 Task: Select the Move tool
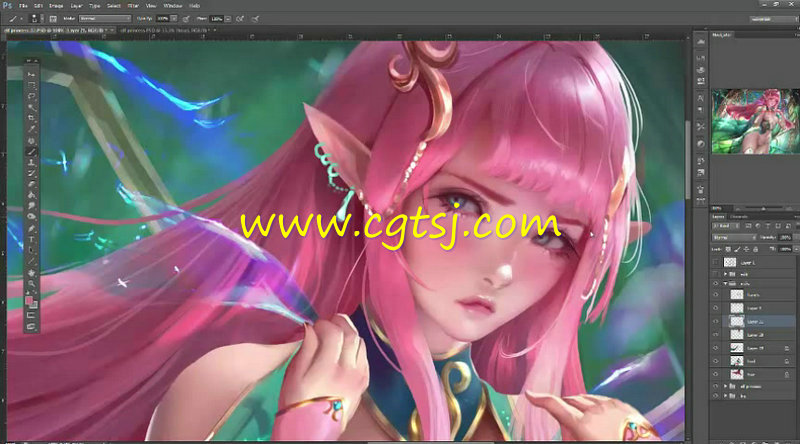[32, 75]
